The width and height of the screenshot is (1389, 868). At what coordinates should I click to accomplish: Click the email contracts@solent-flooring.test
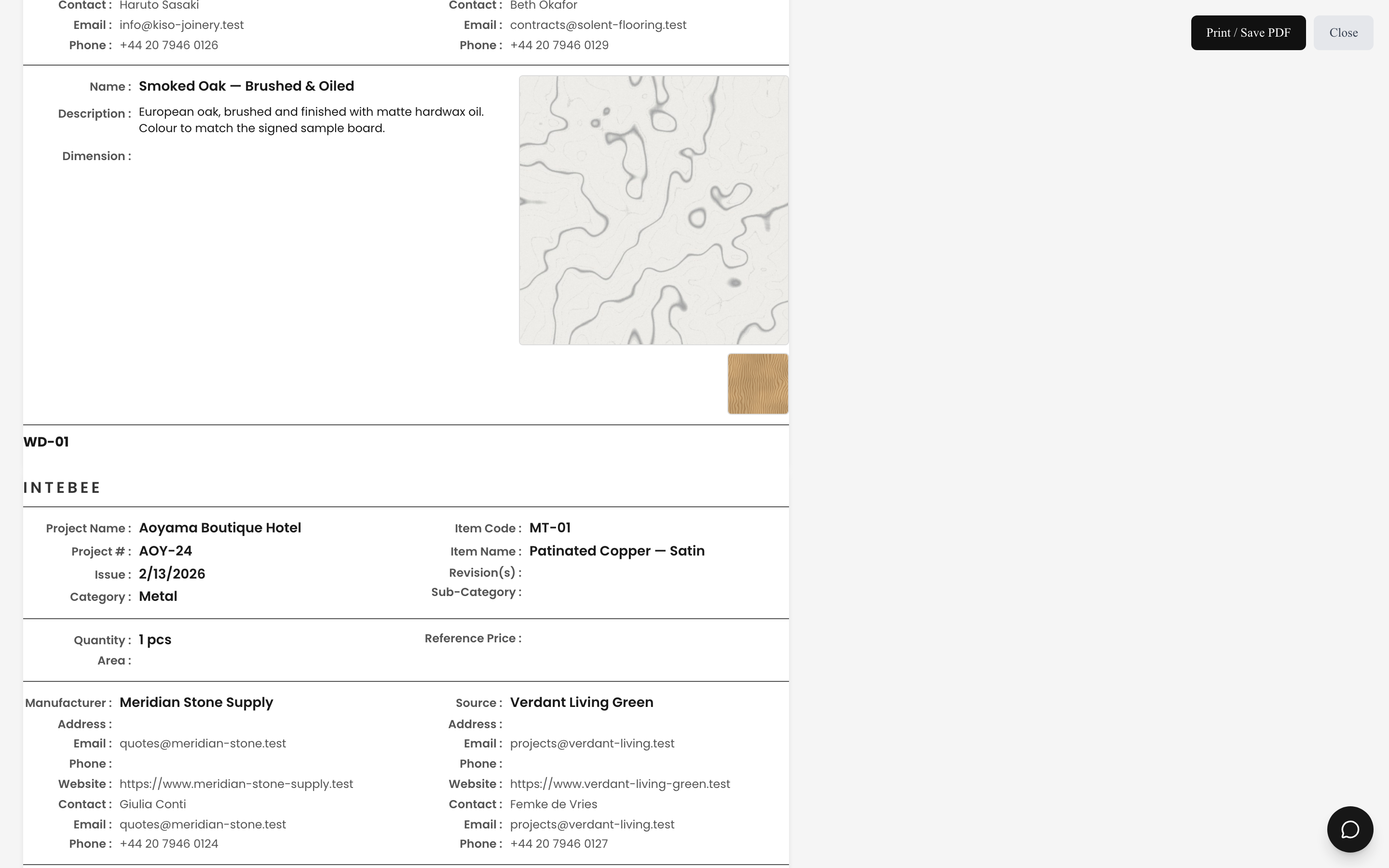pos(598,25)
